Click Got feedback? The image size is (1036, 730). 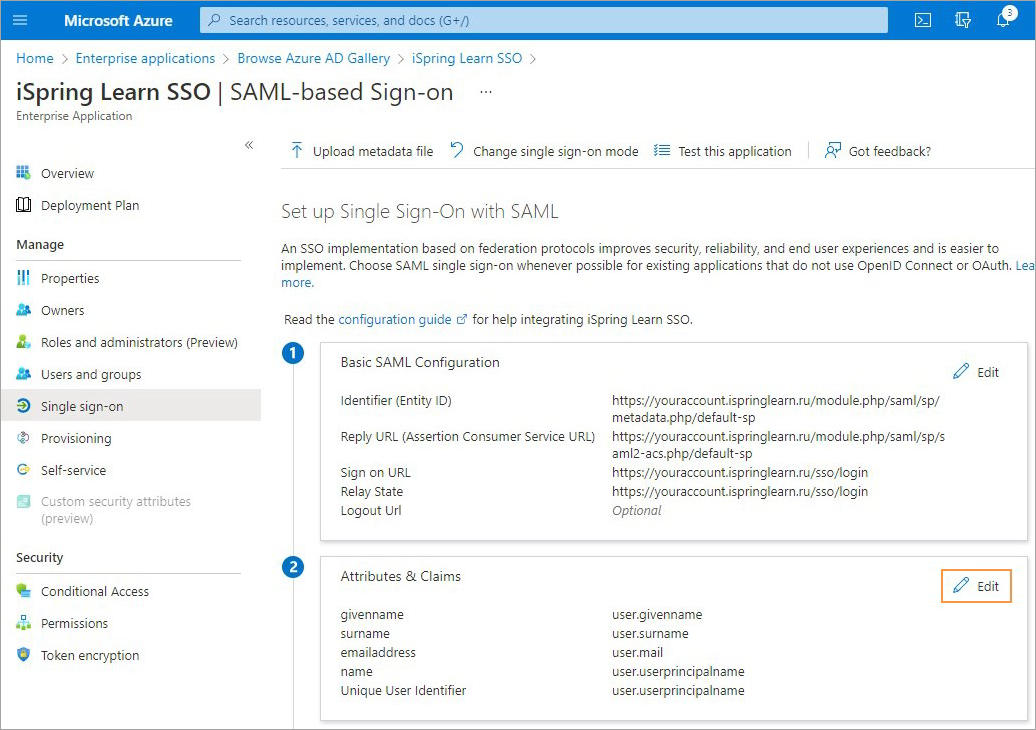click(x=889, y=151)
